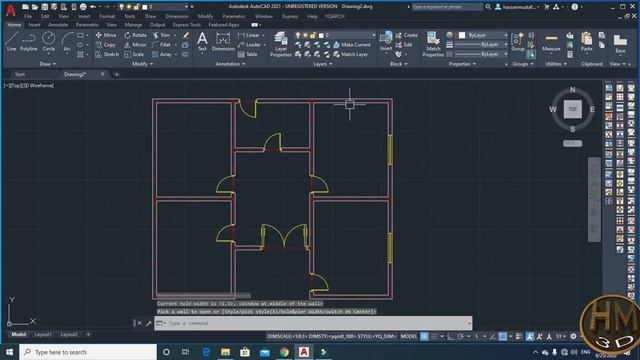Toggle annotation visibility in status bar
The height and width of the screenshot is (360, 640).
click(x=530, y=336)
